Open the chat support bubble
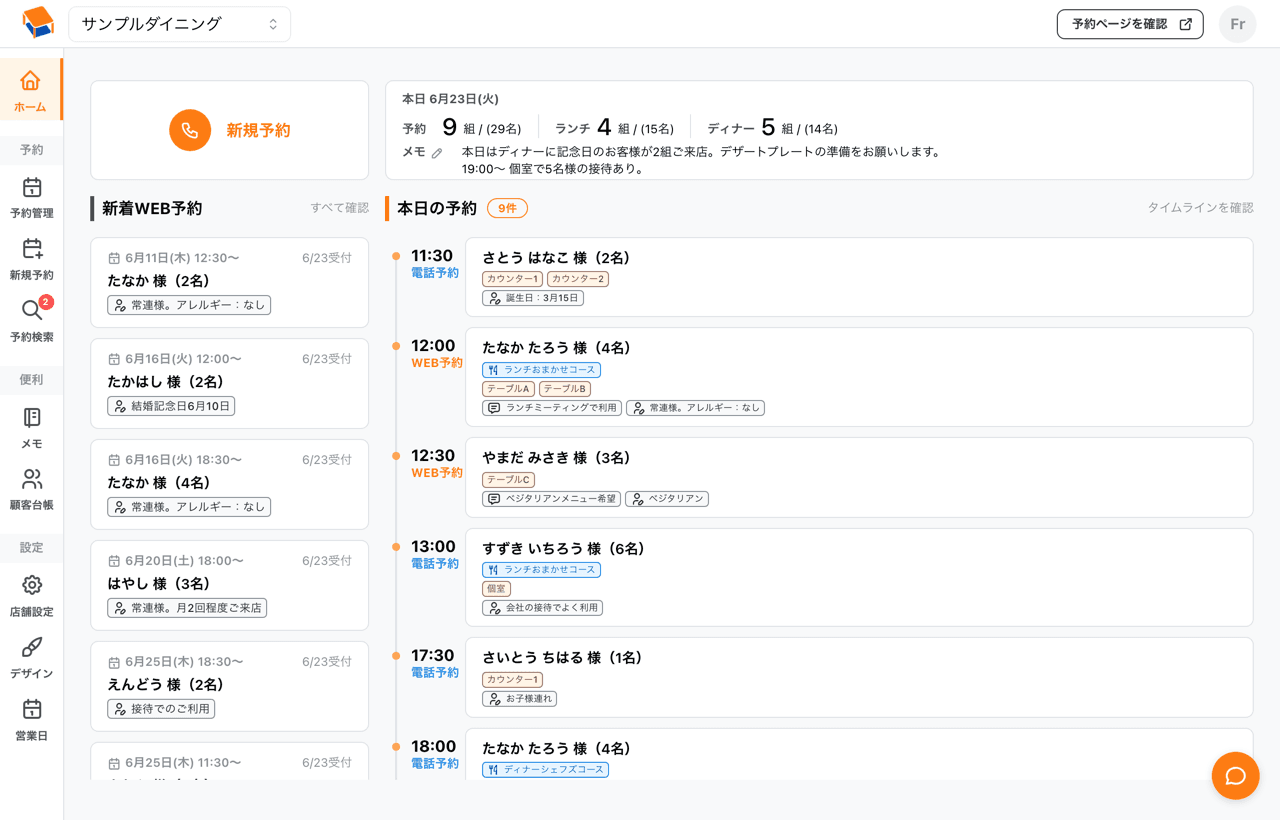 point(1235,776)
